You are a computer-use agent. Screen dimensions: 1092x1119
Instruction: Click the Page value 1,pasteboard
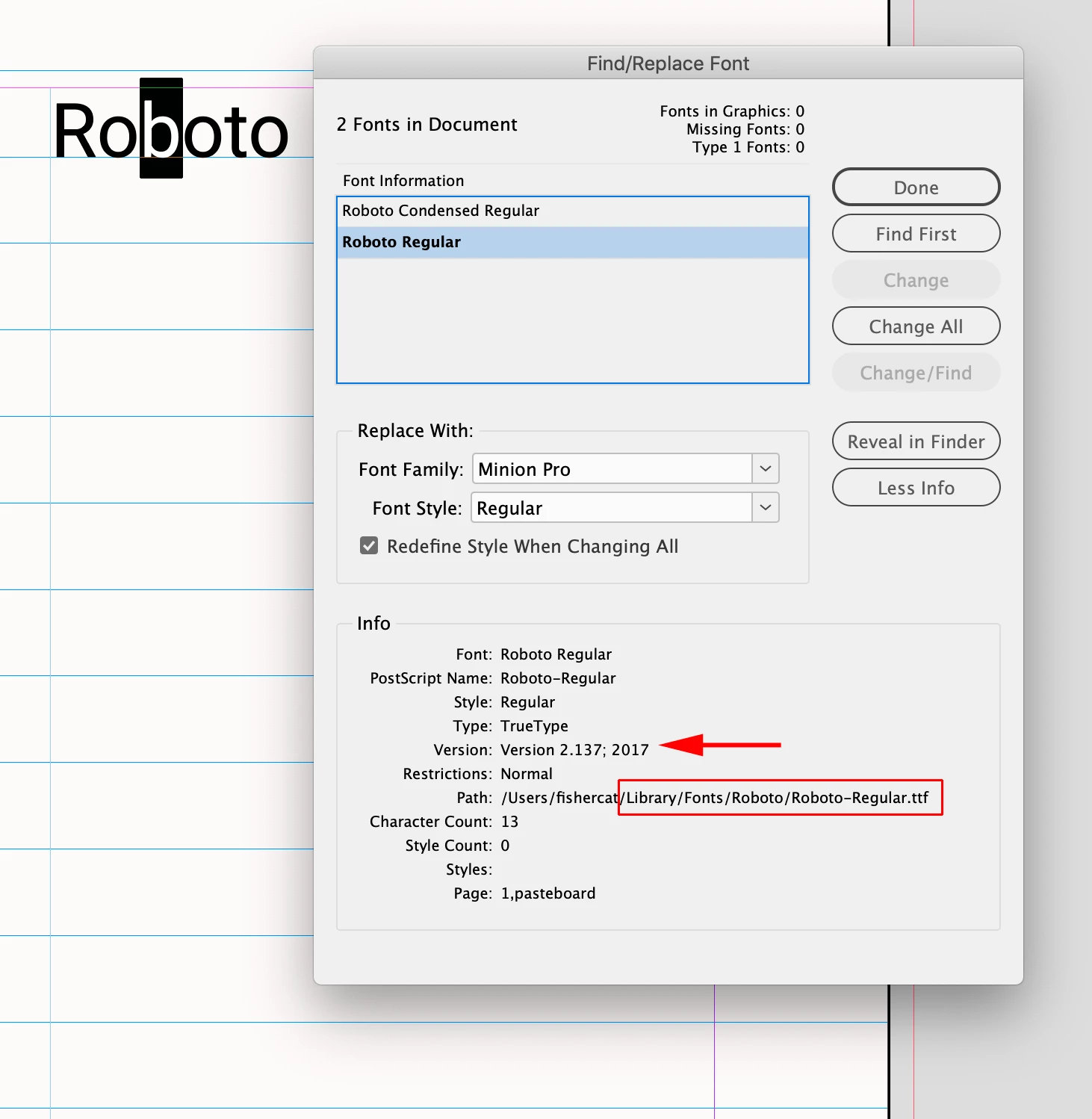[x=548, y=893]
